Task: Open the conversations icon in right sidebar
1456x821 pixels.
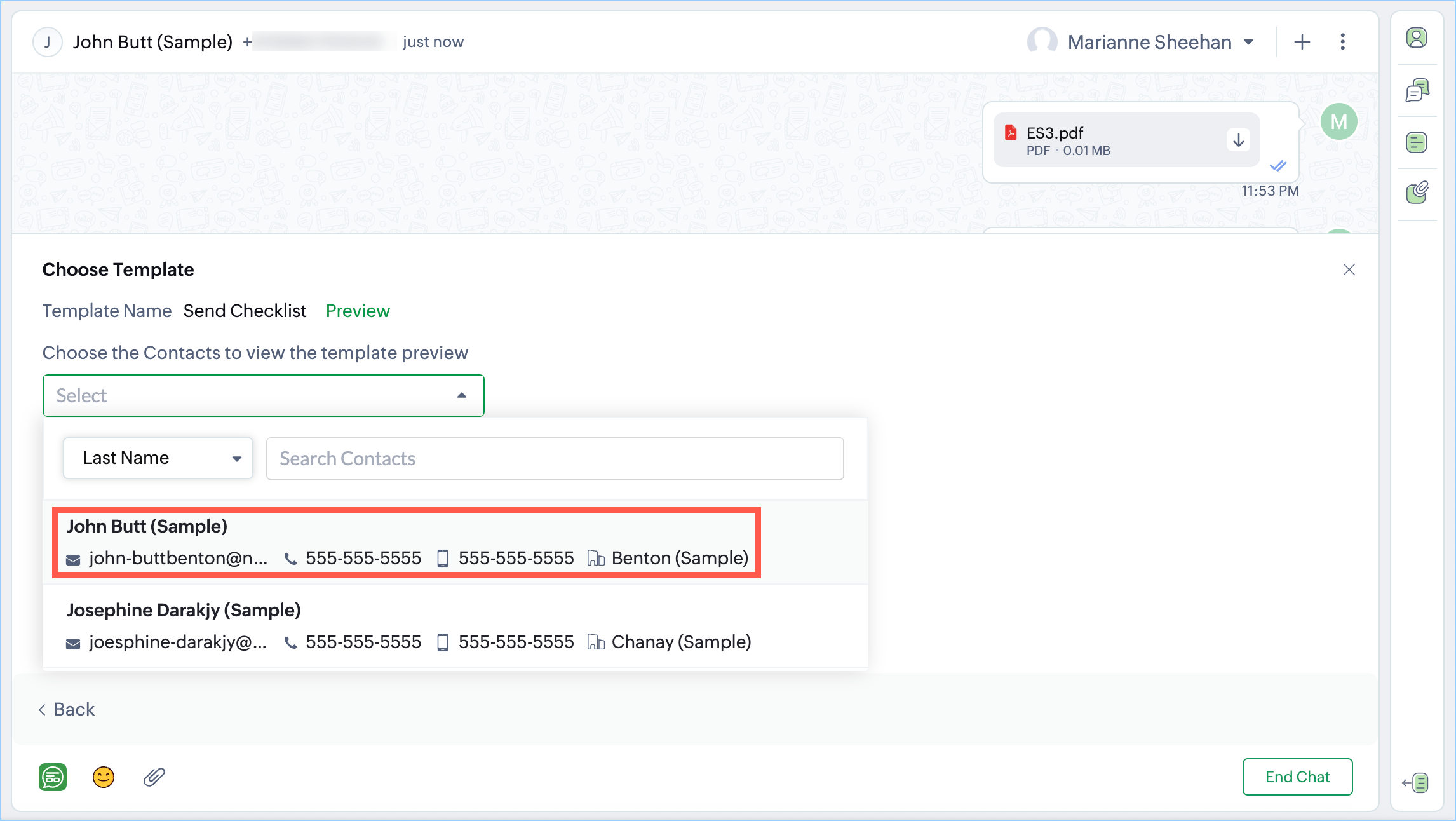Action: pos(1417,90)
